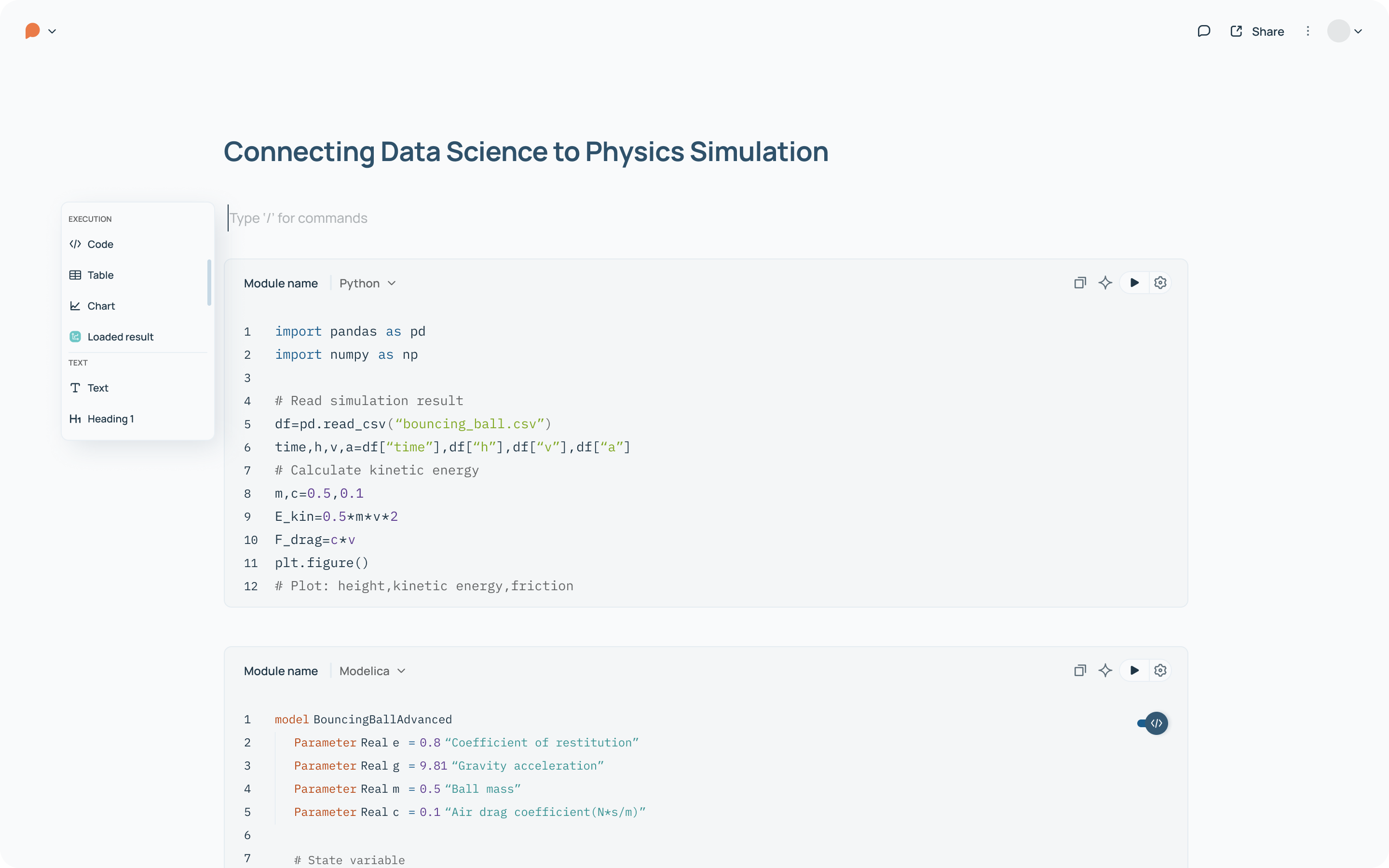The width and height of the screenshot is (1389, 868).
Task: Duplicate the Modelica module via copy icon
Action: click(x=1080, y=670)
